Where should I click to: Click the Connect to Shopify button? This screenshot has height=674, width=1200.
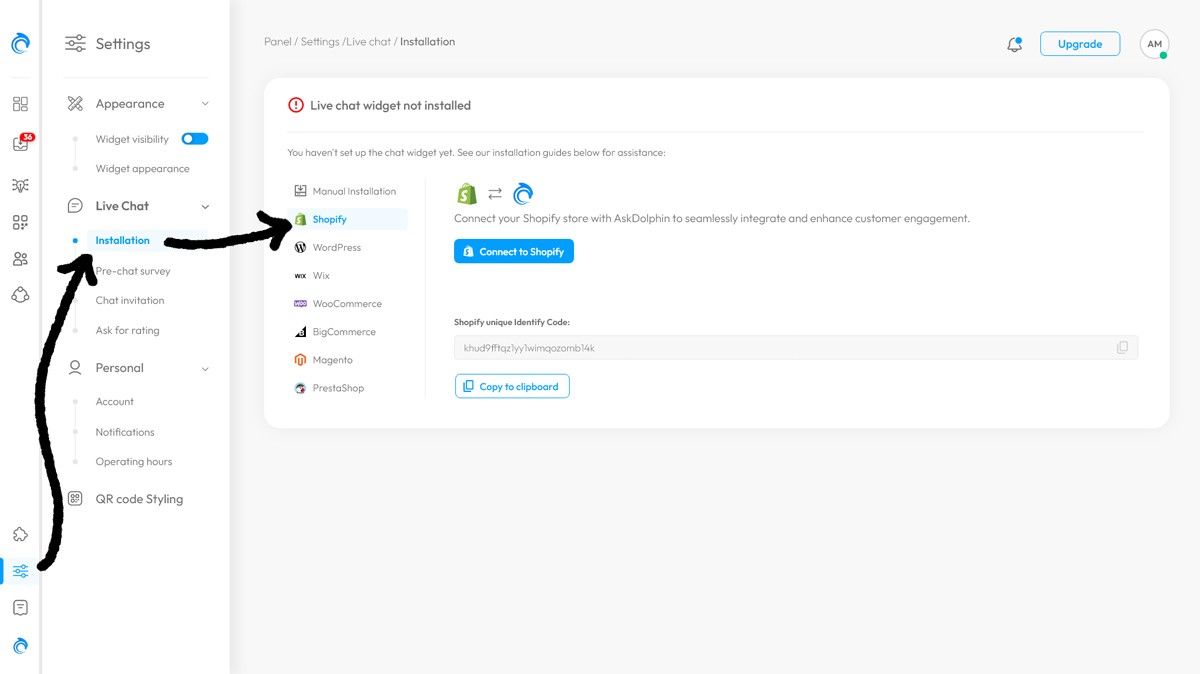tap(514, 251)
